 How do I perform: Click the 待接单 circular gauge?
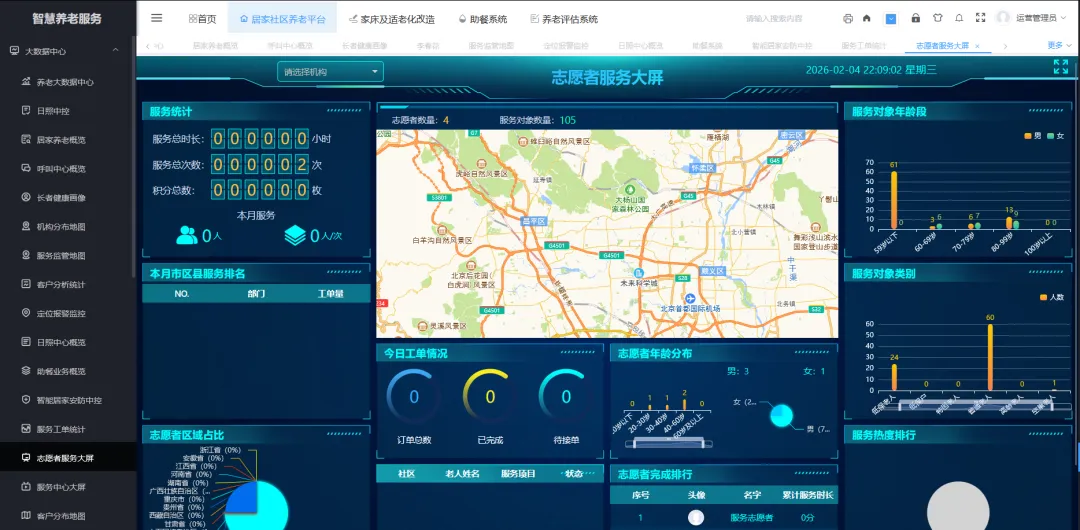click(x=565, y=396)
